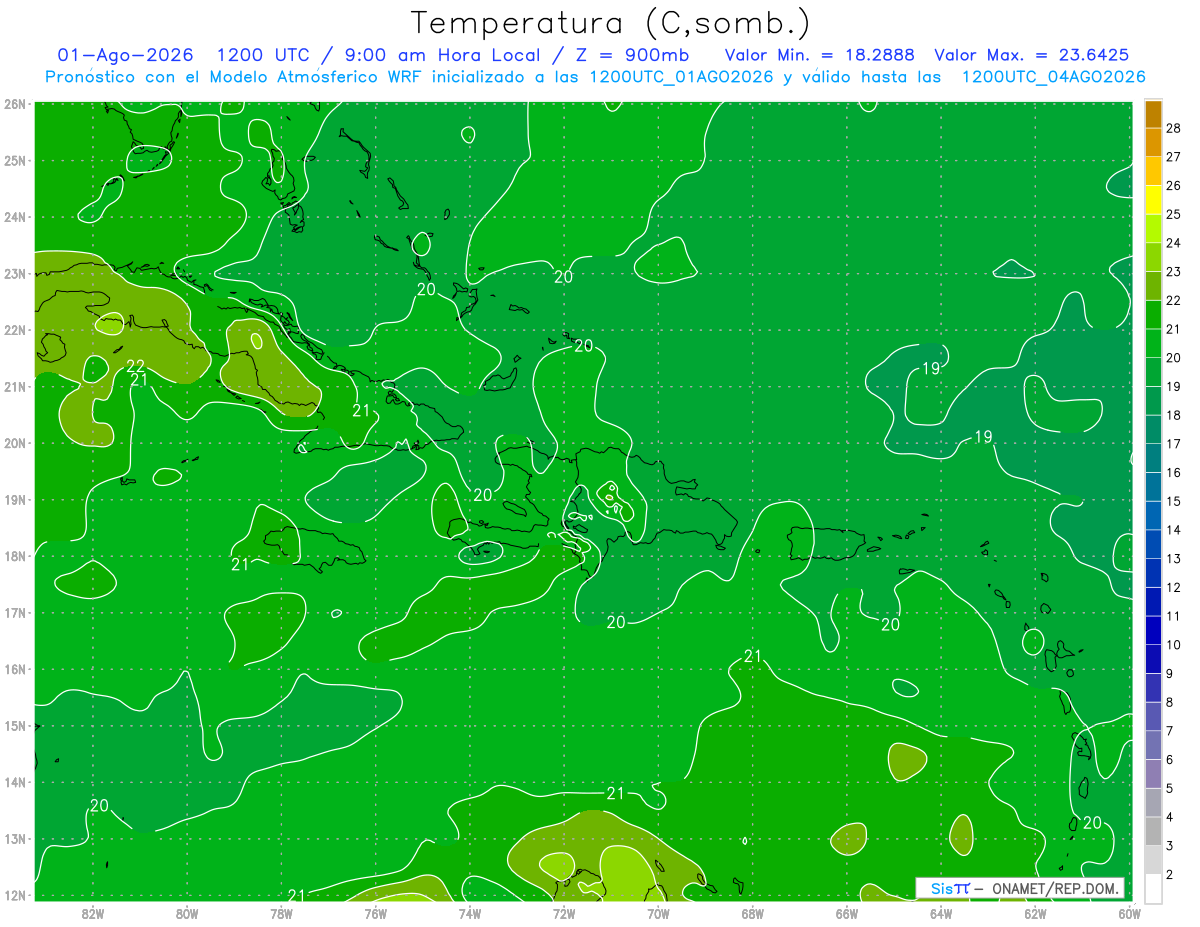Click the '21N' latitude axis label
This screenshot has height=927, width=1200.
[14, 386]
